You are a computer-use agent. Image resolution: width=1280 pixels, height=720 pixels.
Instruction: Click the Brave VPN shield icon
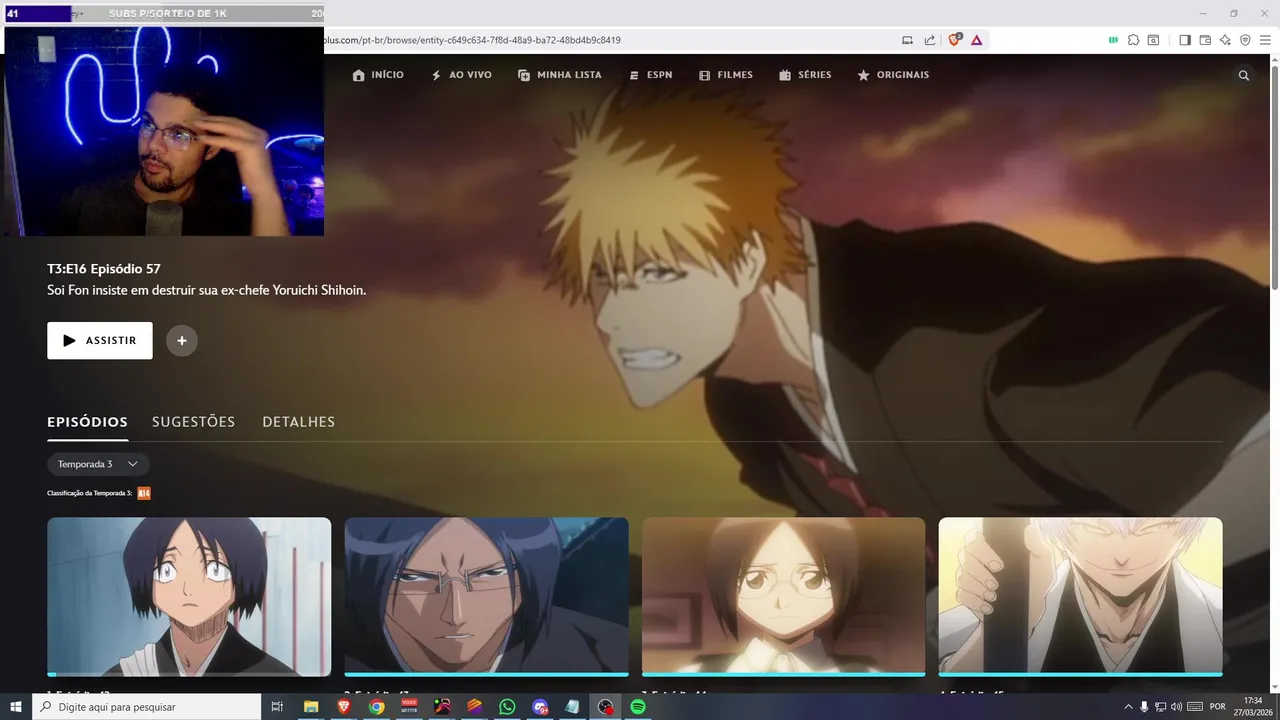click(1245, 40)
